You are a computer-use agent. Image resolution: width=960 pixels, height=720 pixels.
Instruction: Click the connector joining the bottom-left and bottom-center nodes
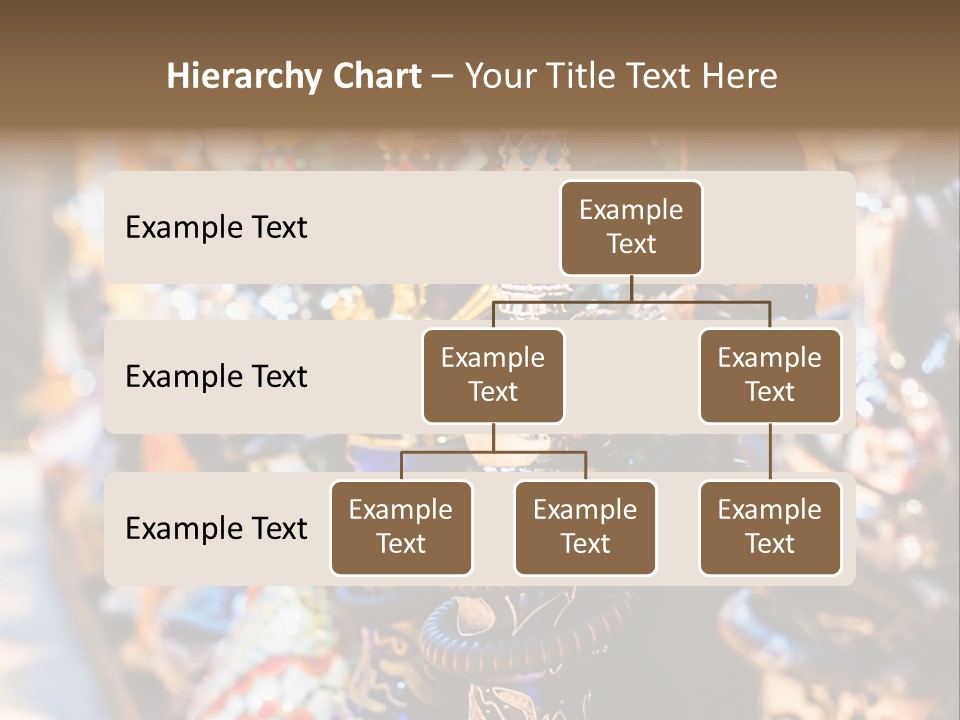click(493, 452)
